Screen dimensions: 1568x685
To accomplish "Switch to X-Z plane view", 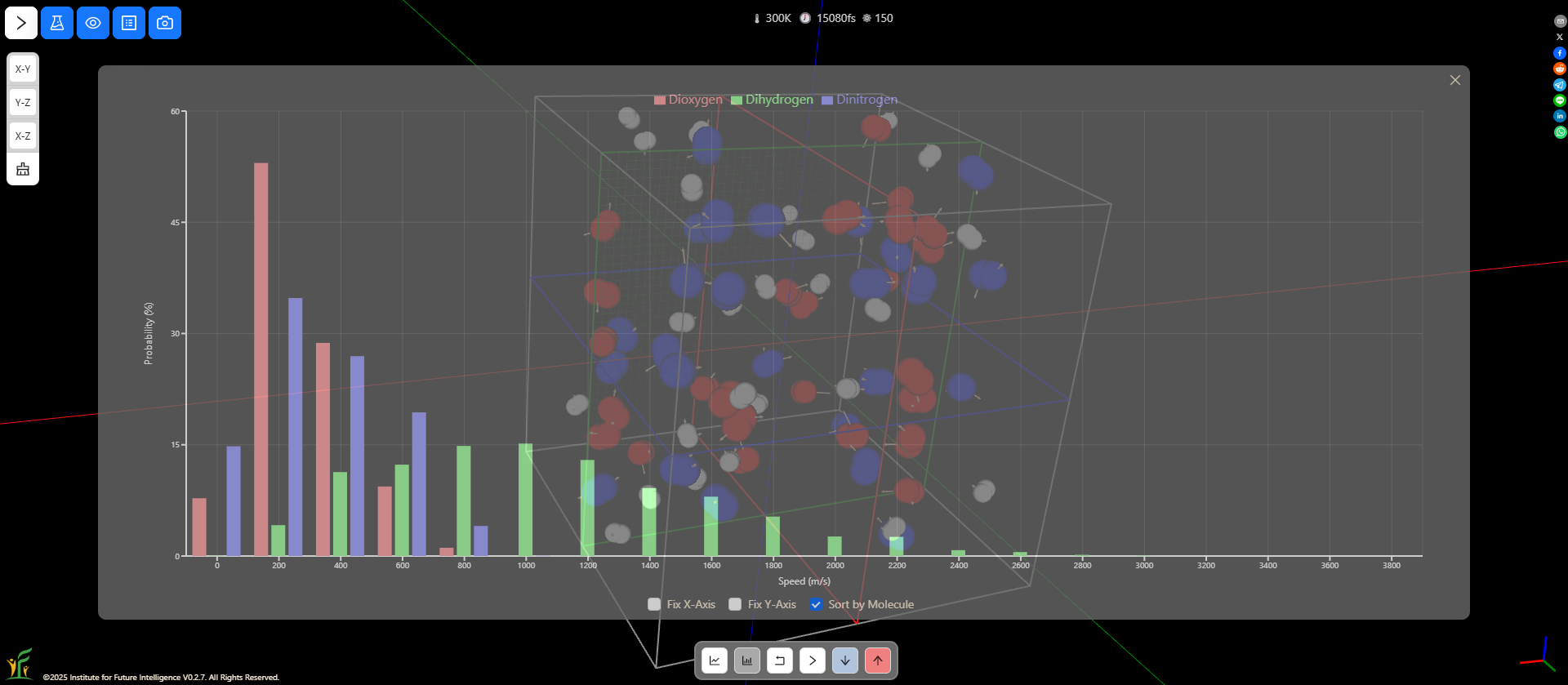I will click(23, 136).
